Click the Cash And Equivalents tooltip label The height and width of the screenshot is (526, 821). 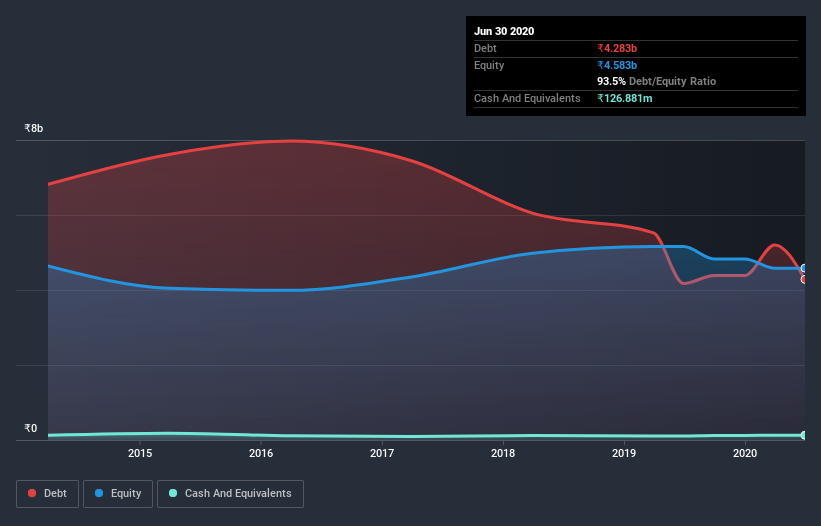(527, 98)
